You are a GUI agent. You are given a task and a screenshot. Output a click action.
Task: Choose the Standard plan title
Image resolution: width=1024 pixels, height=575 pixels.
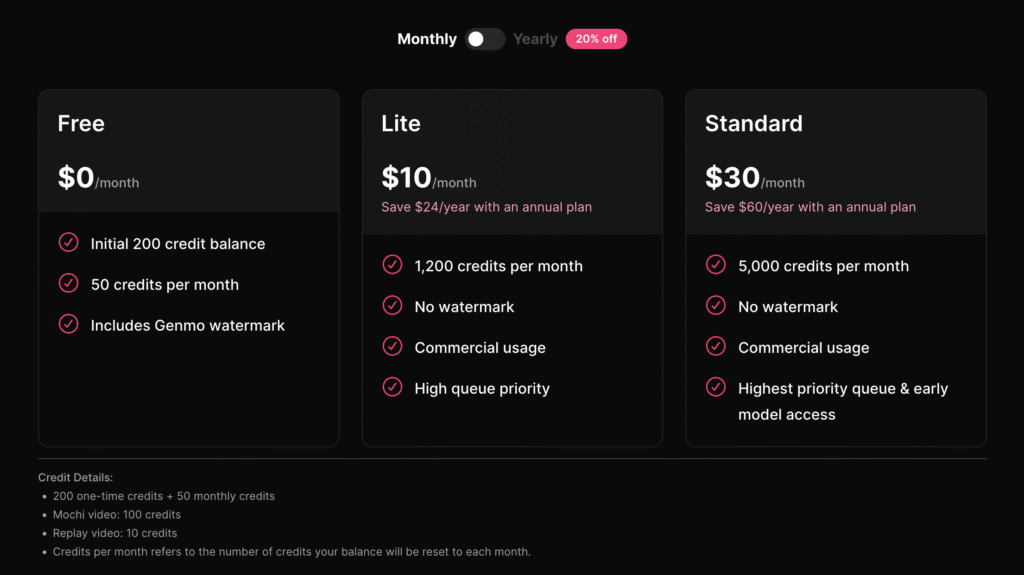754,123
